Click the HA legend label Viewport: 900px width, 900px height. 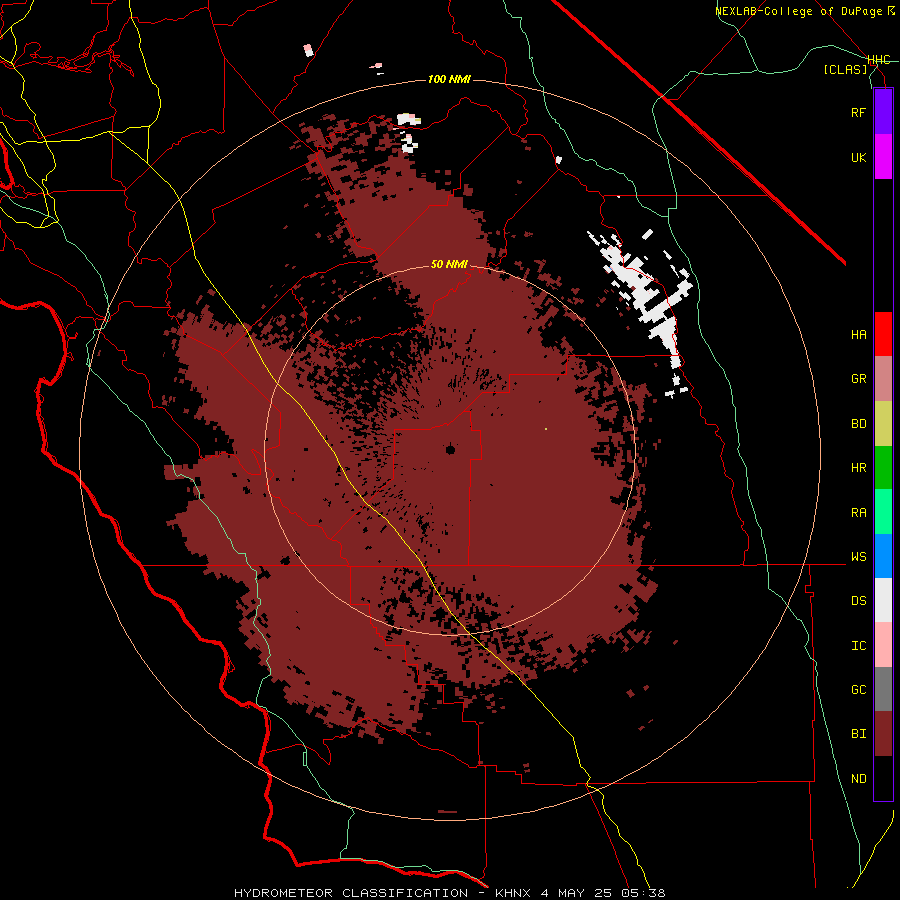point(859,335)
